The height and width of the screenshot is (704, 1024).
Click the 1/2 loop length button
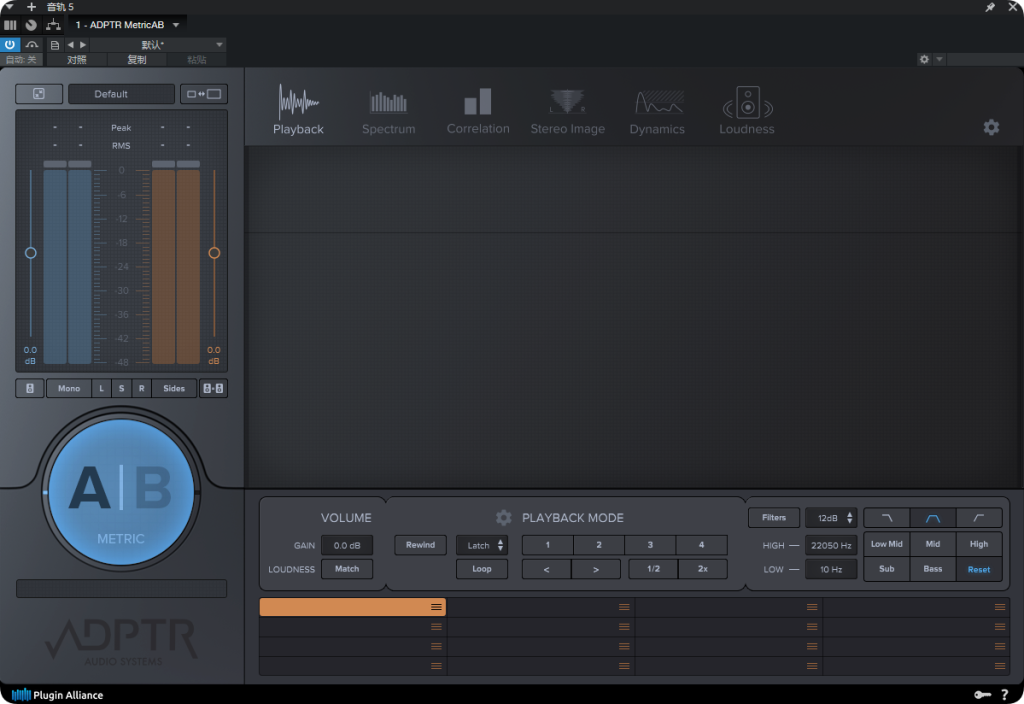653,569
